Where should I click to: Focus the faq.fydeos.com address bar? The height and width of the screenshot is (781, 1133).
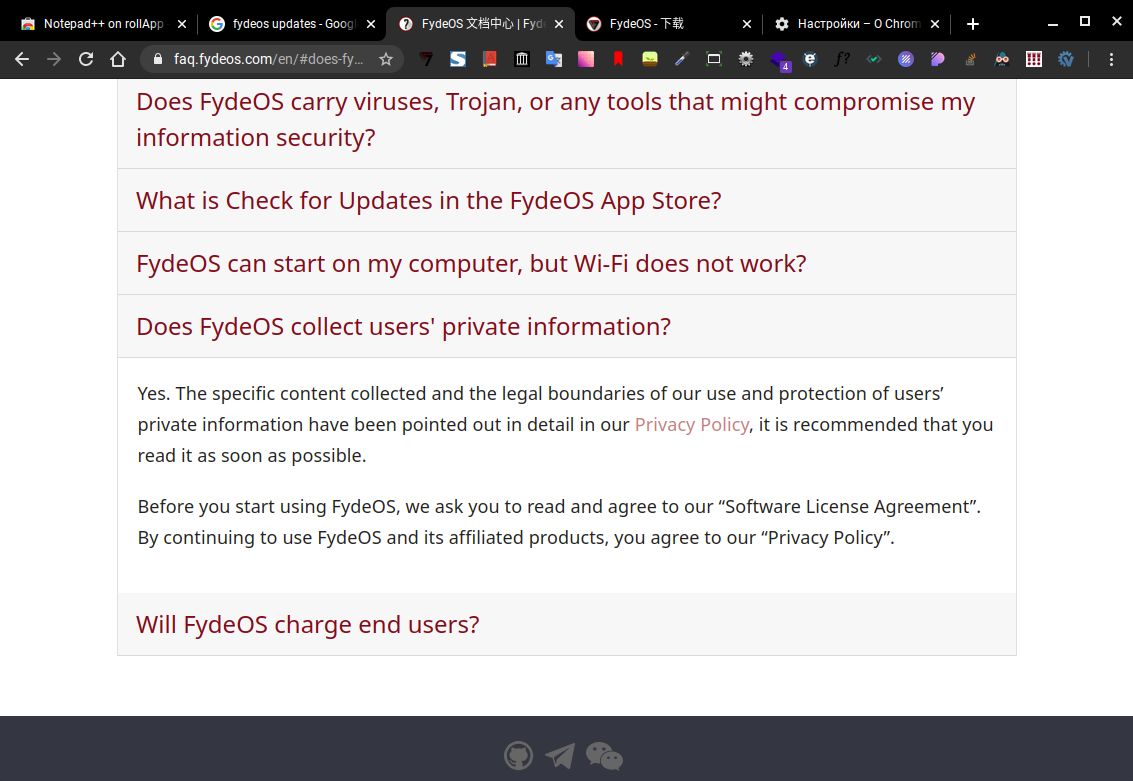click(x=268, y=59)
